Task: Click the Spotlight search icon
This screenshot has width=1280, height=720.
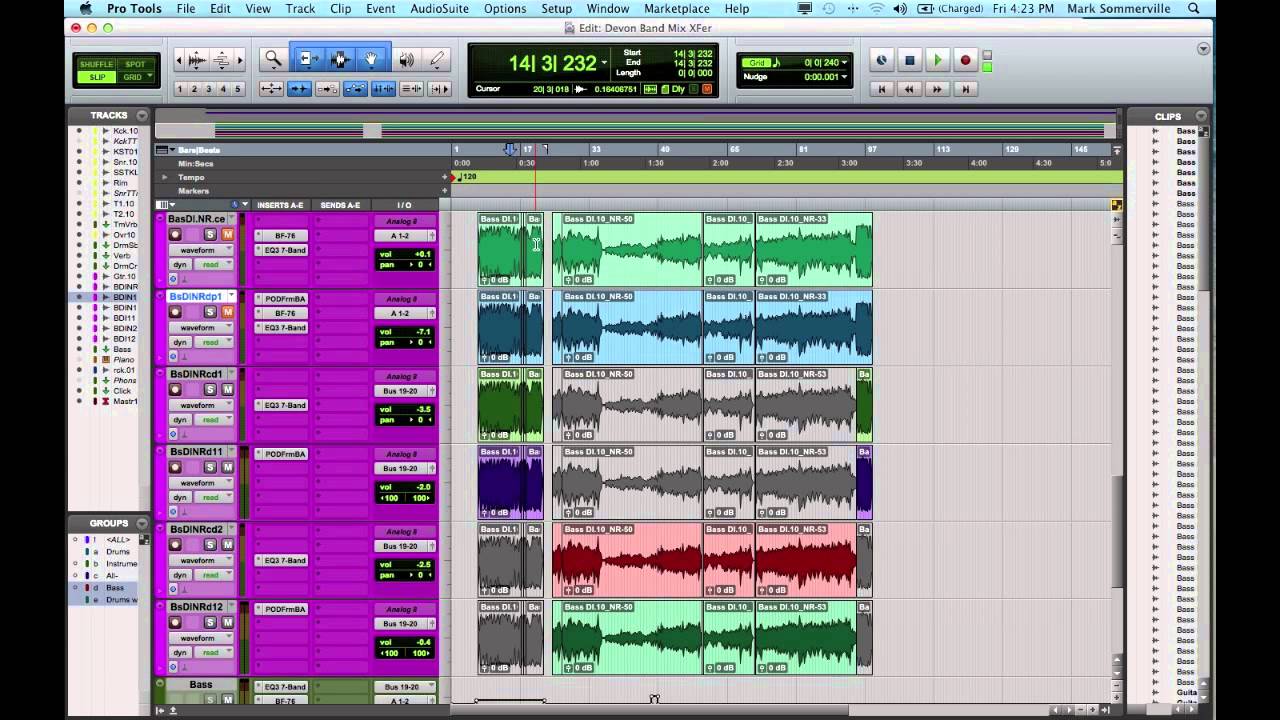Action: 1194,8
